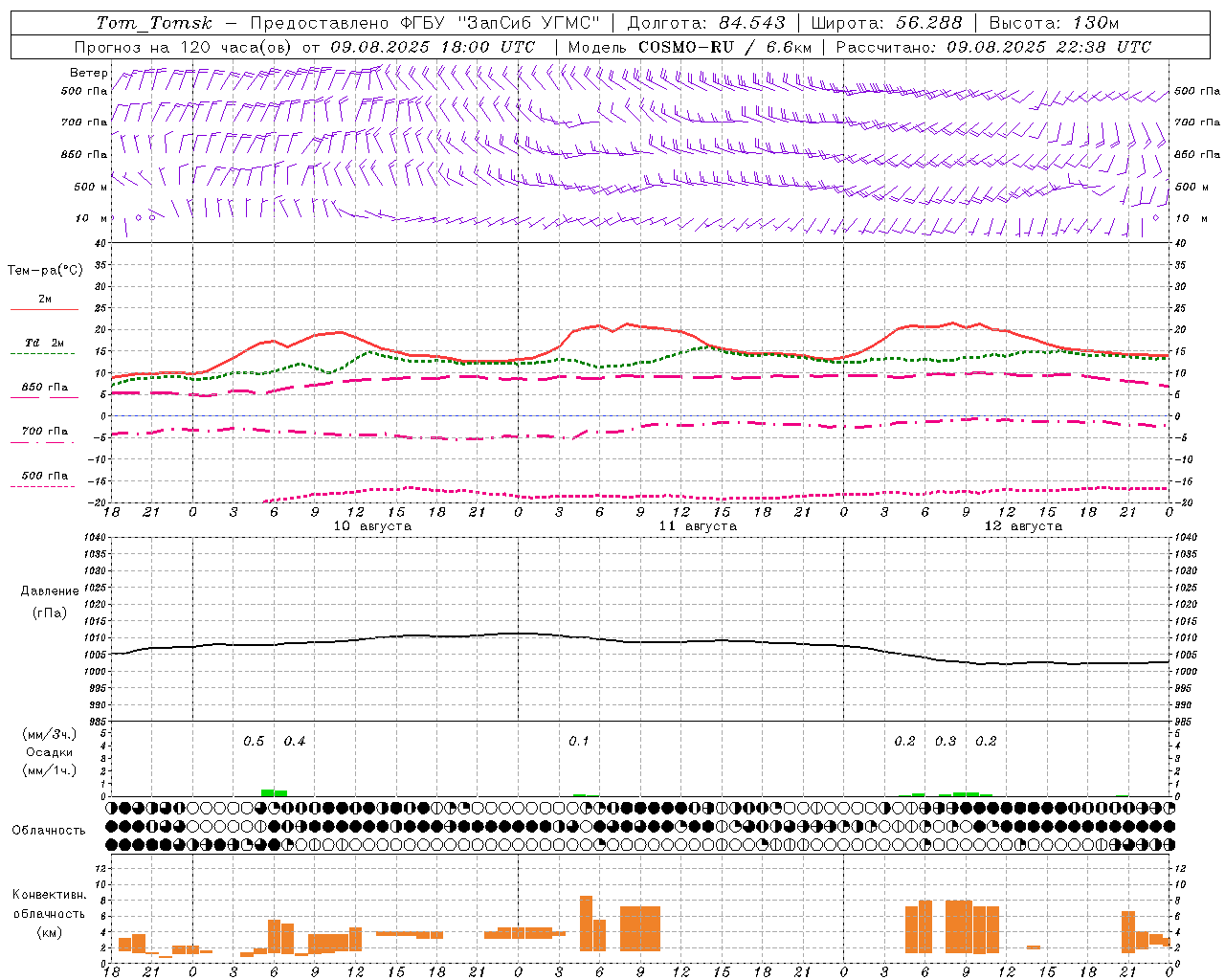Click the "Прогноз на 120 часа(ов)" text
The image size is (1225, 980).
point(184,47)
